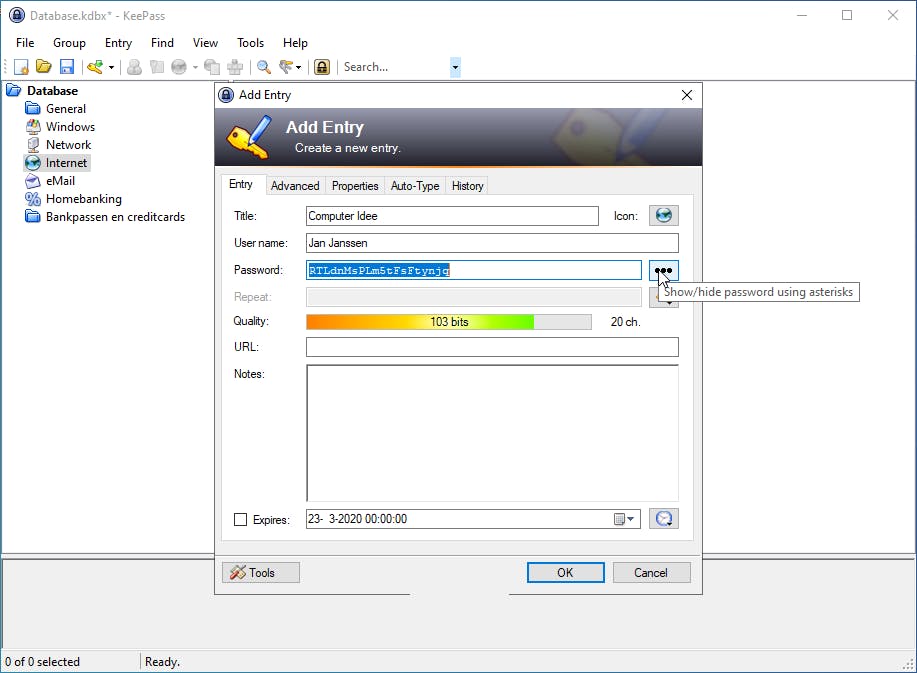
Task: Click the URL input field
Action: tap(492, 347)
